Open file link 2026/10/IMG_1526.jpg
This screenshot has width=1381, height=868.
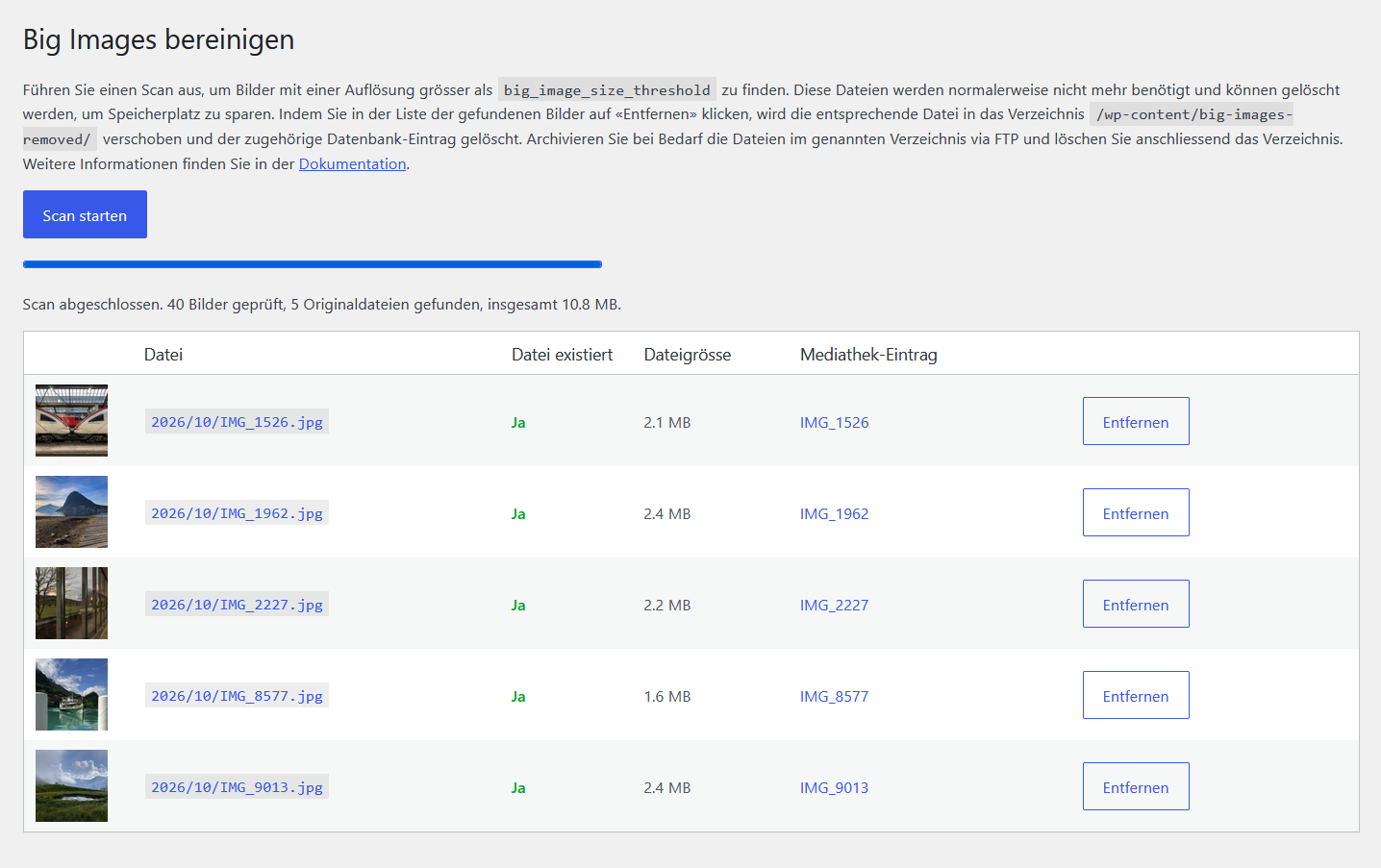pos(237,422)
